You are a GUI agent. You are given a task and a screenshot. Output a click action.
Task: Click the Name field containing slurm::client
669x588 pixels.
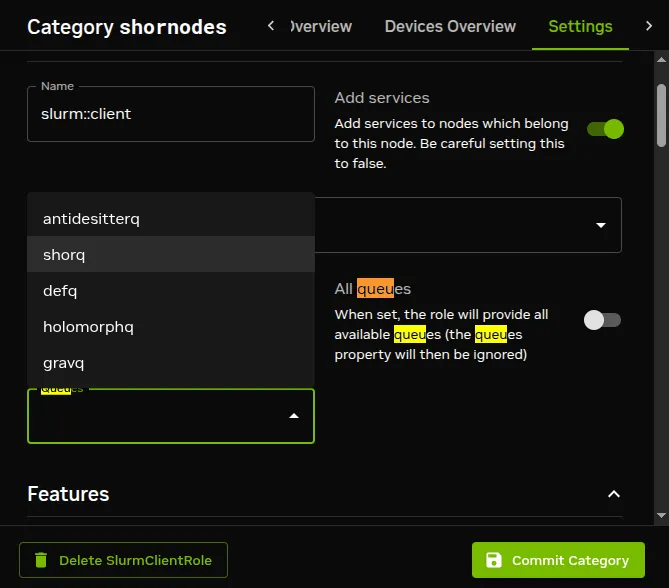coord(171,114)
